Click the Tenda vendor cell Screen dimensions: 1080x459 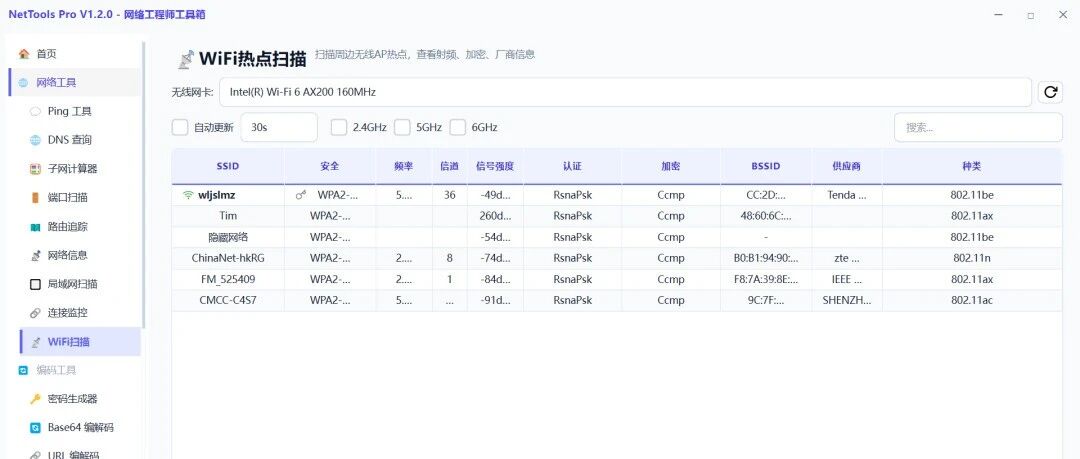click(x=847, y=195)
